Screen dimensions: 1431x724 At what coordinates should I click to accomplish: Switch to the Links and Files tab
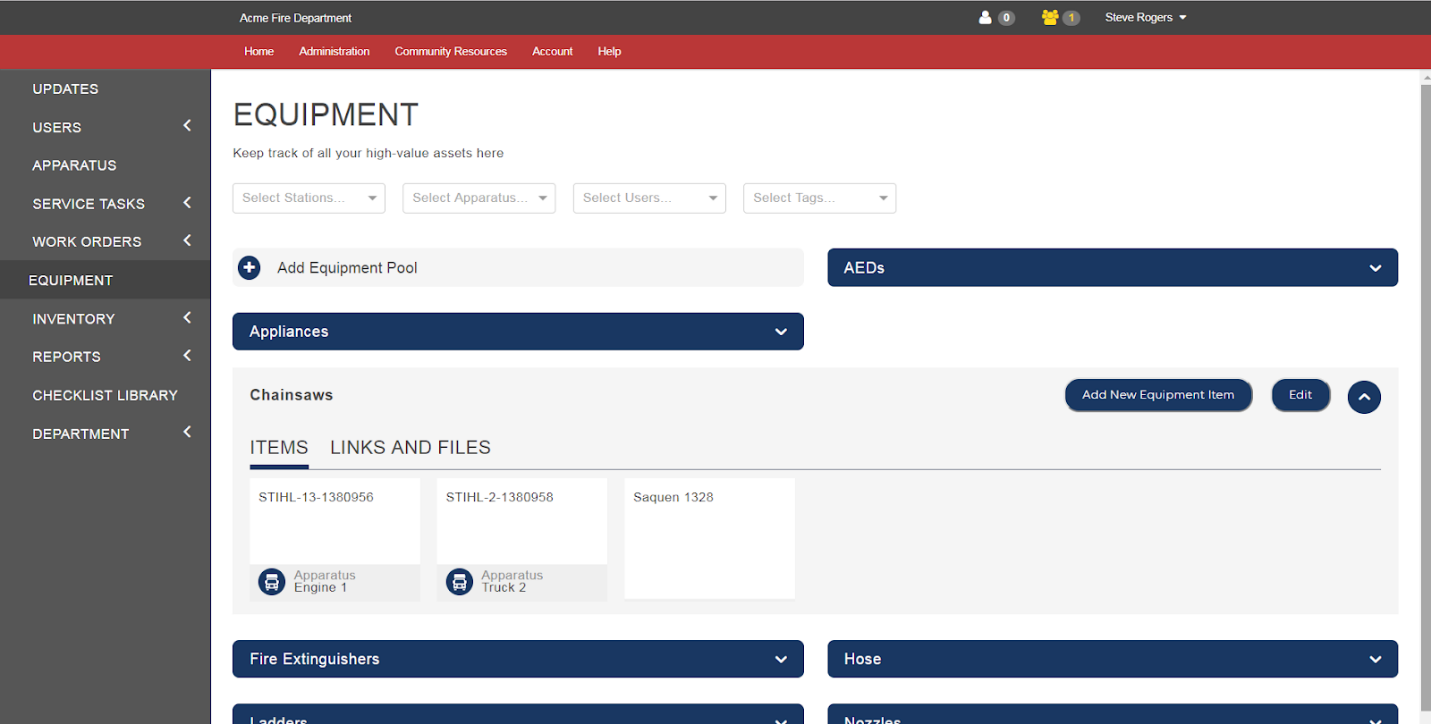(410, 448)
